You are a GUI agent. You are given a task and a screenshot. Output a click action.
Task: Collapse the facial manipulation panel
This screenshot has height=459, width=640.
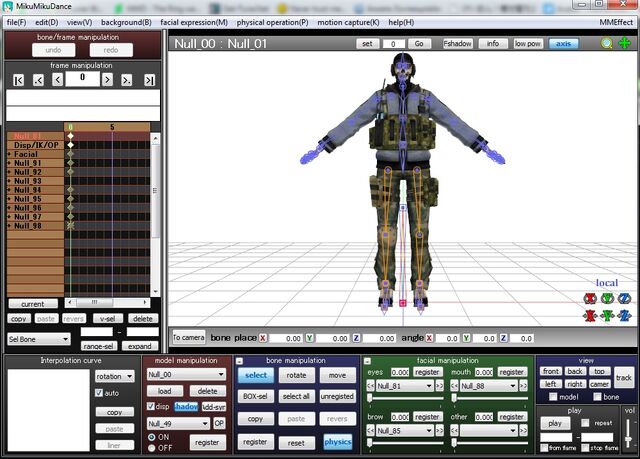(x=367, y=361)
